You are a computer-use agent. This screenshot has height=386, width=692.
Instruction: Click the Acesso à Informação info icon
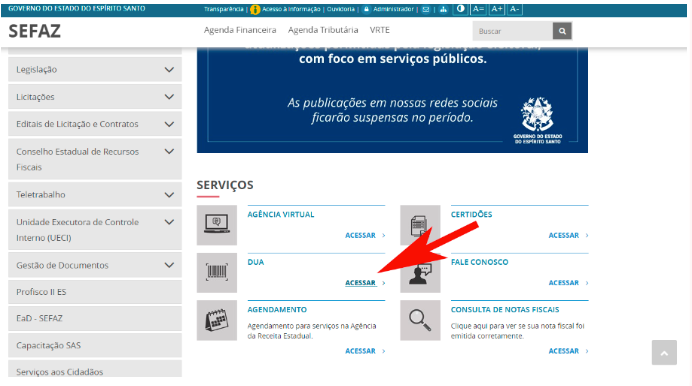(x=255, y=9)
